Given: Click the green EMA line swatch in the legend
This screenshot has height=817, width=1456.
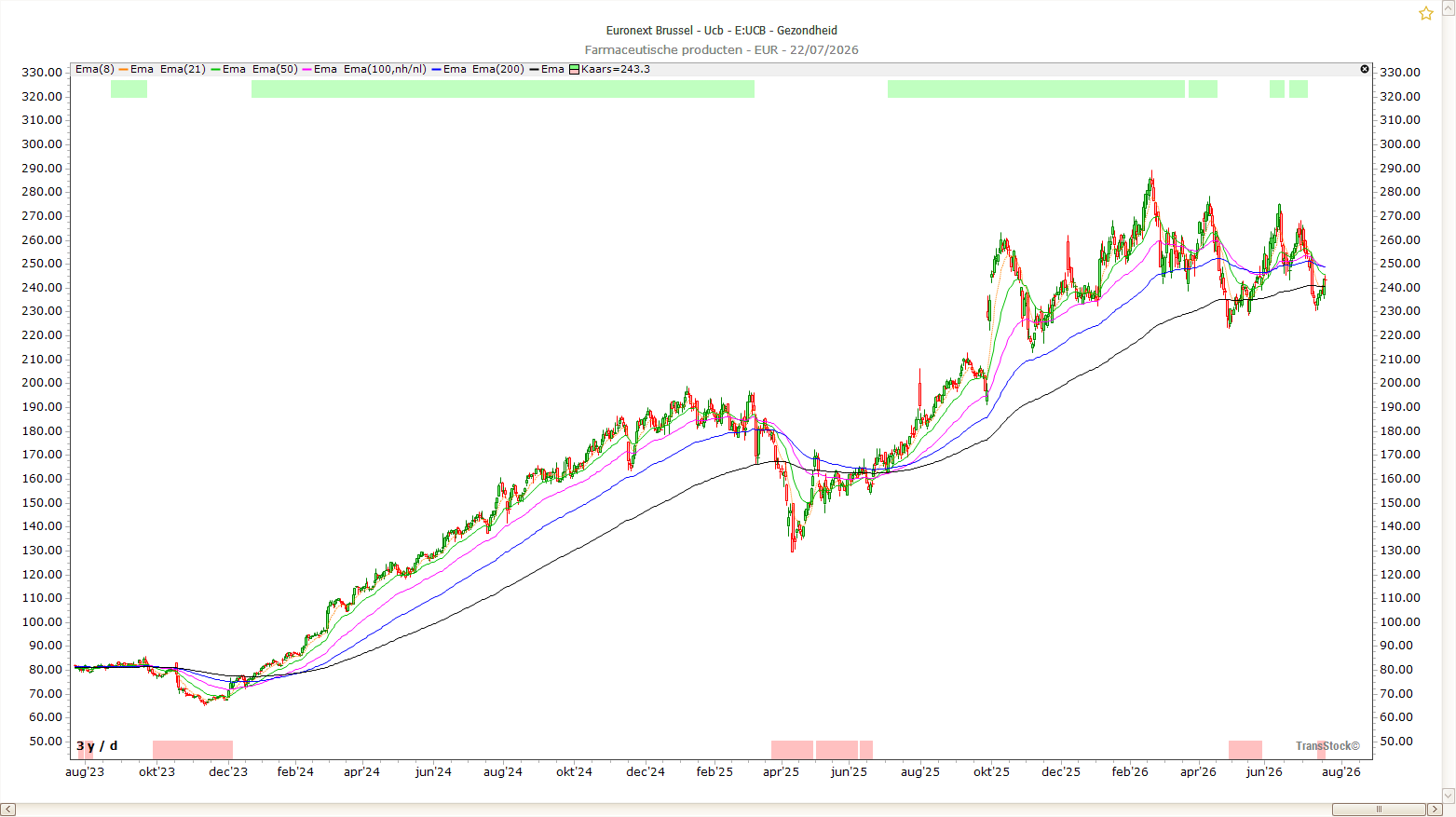Looking at the screenshot, I should coord(216,69).
